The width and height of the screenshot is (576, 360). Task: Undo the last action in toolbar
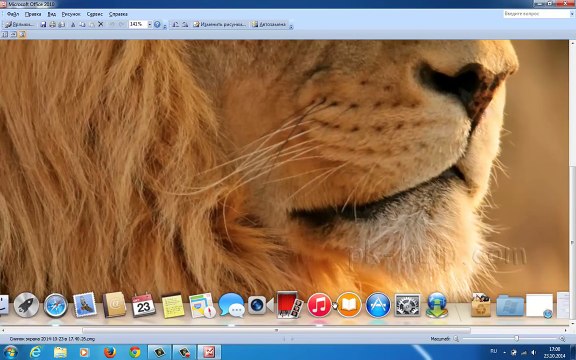click(x=112, y=24)
